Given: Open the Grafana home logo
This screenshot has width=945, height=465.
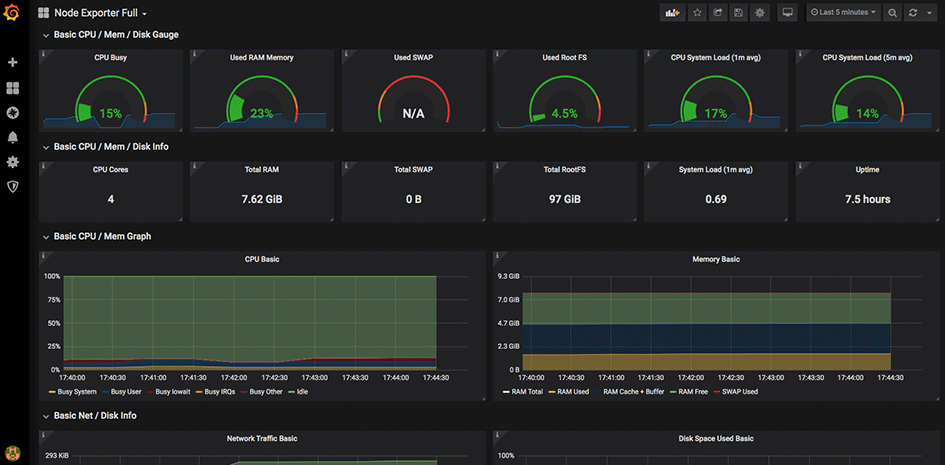Looking at the screenshot, I should (x=12, y=12).
